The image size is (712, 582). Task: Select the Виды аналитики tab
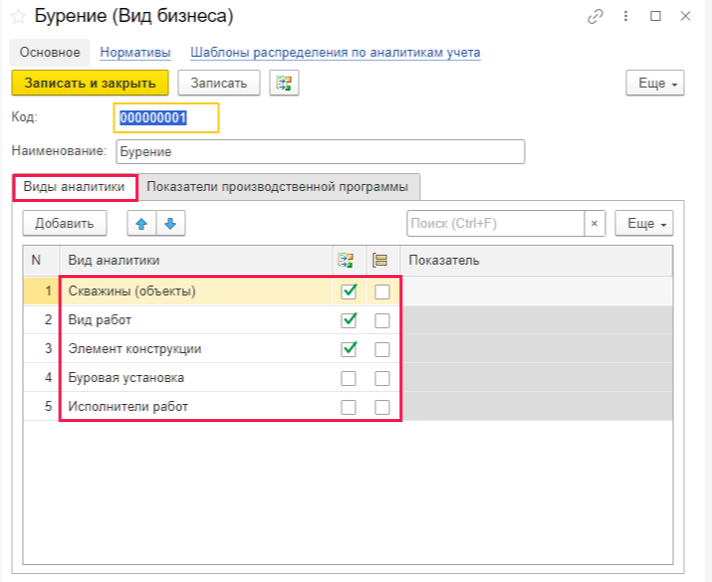pyautogui.click(x=74, y=187)
